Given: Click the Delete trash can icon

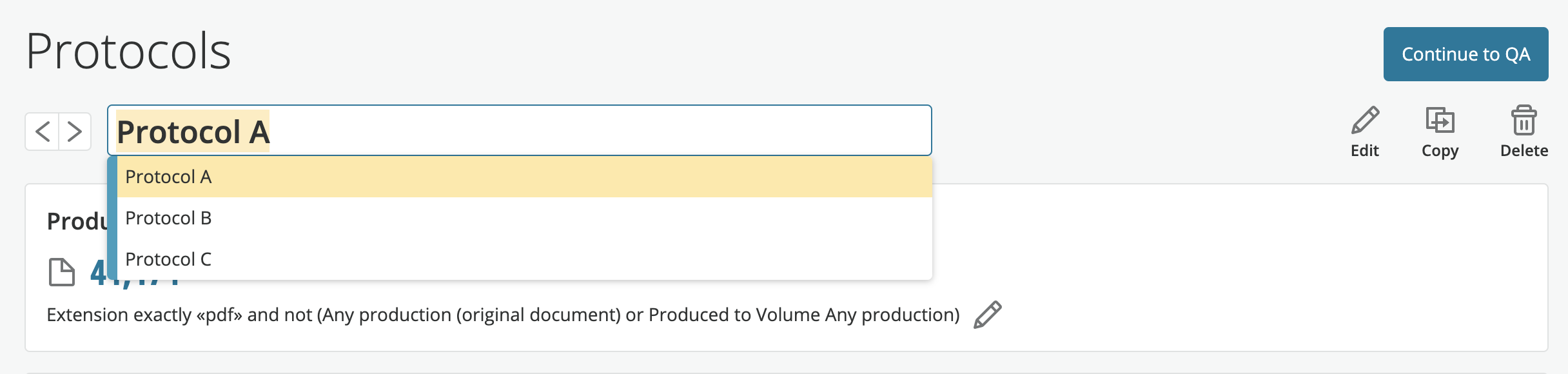Looking at the screenshot, I should (1524, 121).
